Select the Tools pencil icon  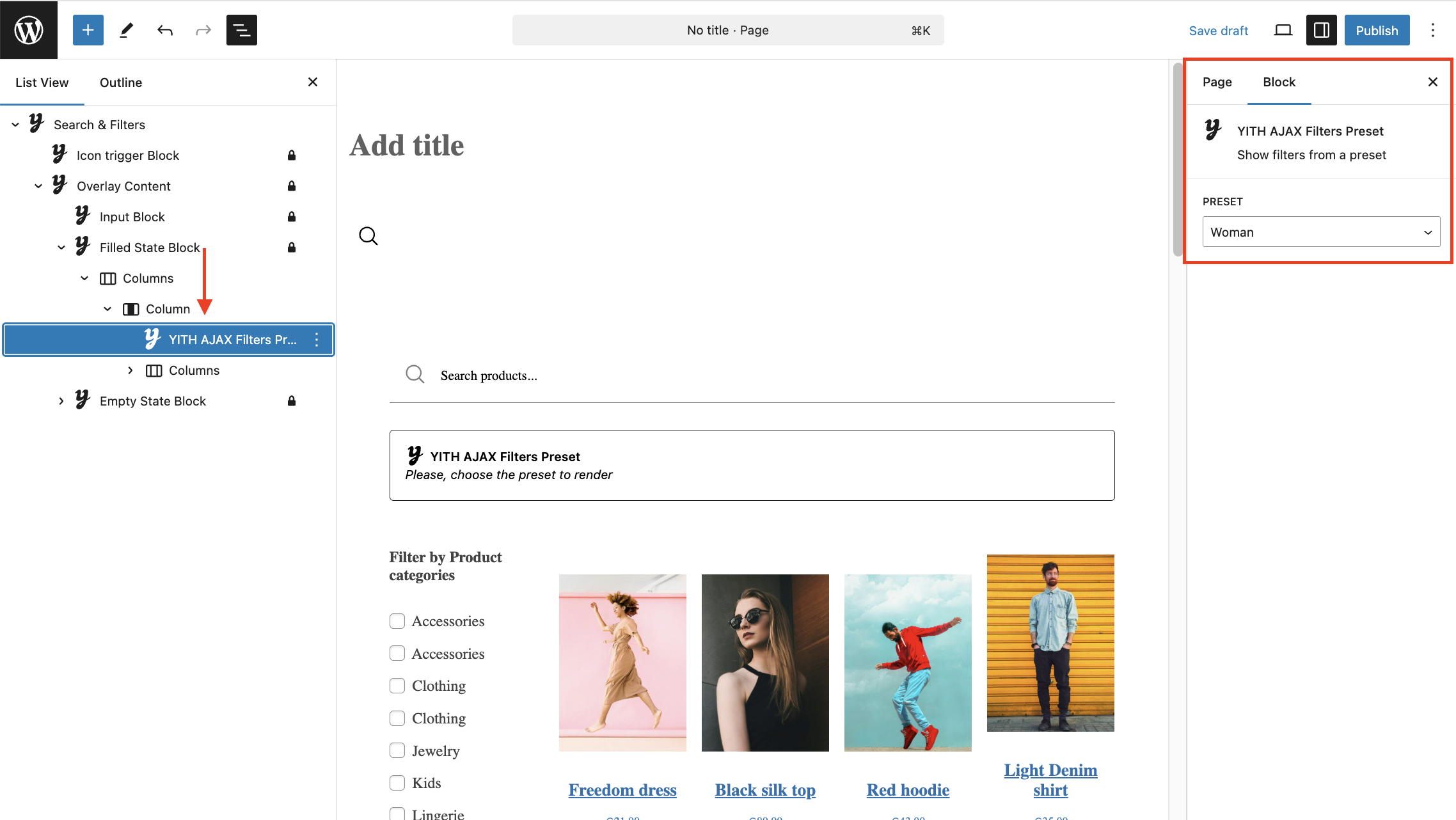coord(127,30)
